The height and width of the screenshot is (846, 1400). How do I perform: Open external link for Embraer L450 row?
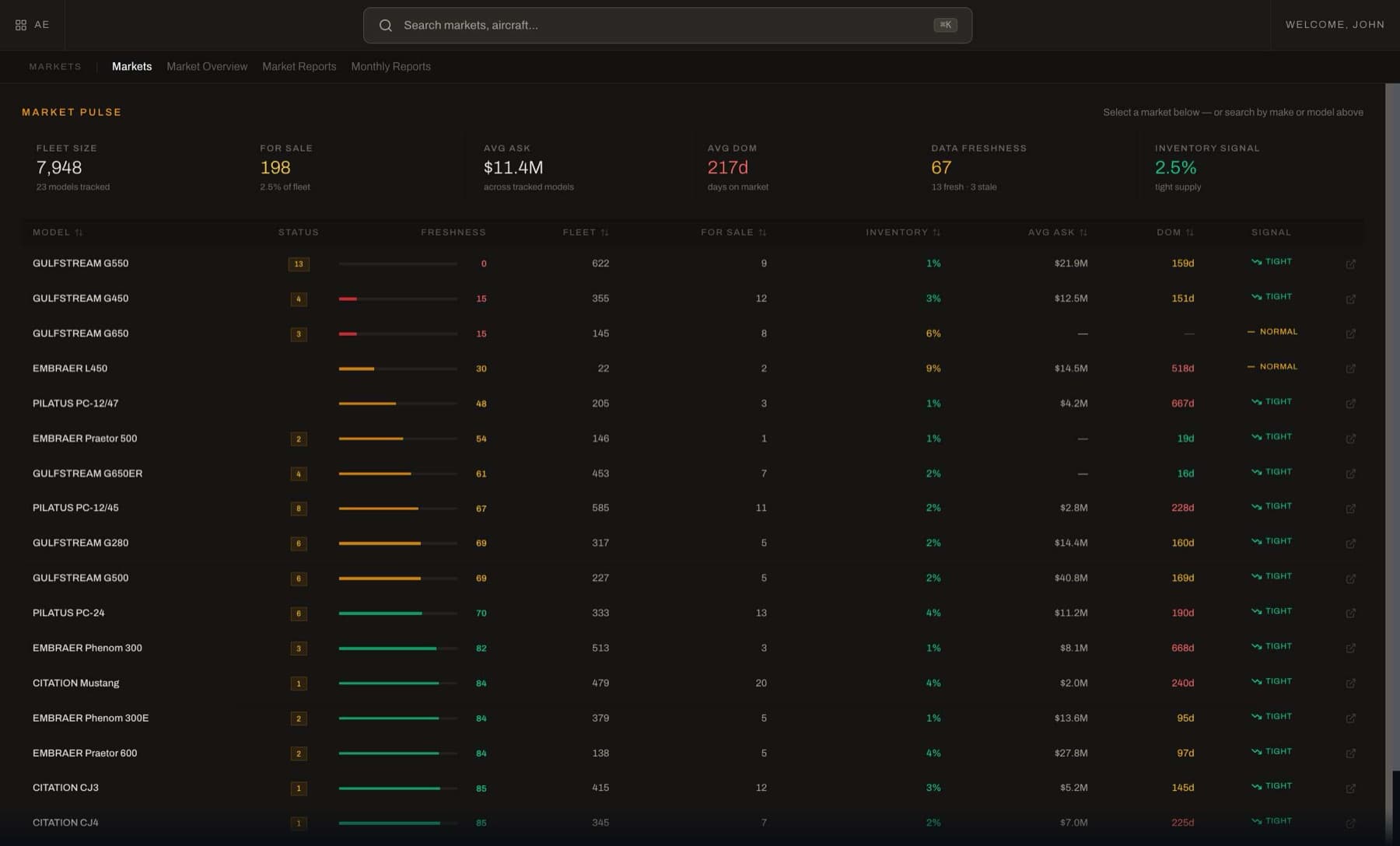tap(1351, 369)
